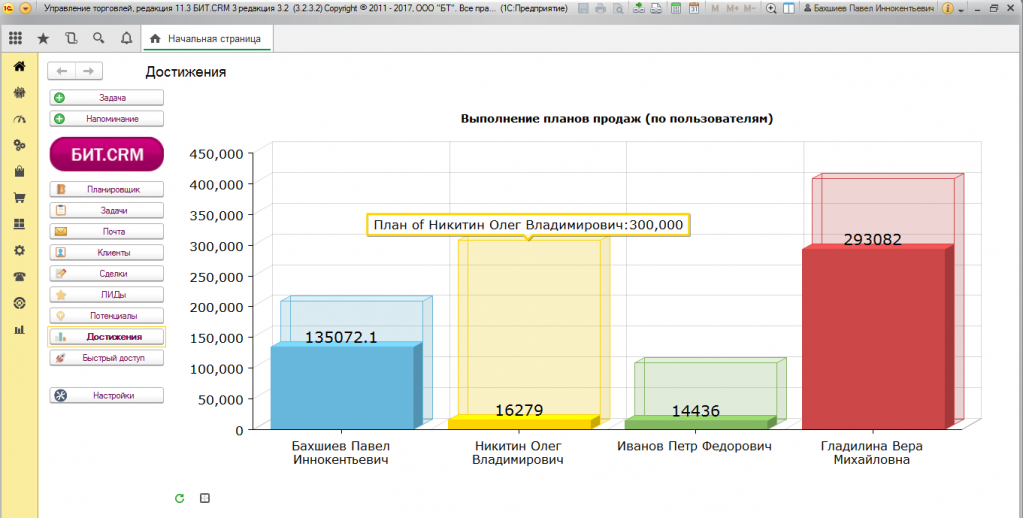Click the Save floppy disk icon
The image size is (1023, 518).
(x=583, y=8)
